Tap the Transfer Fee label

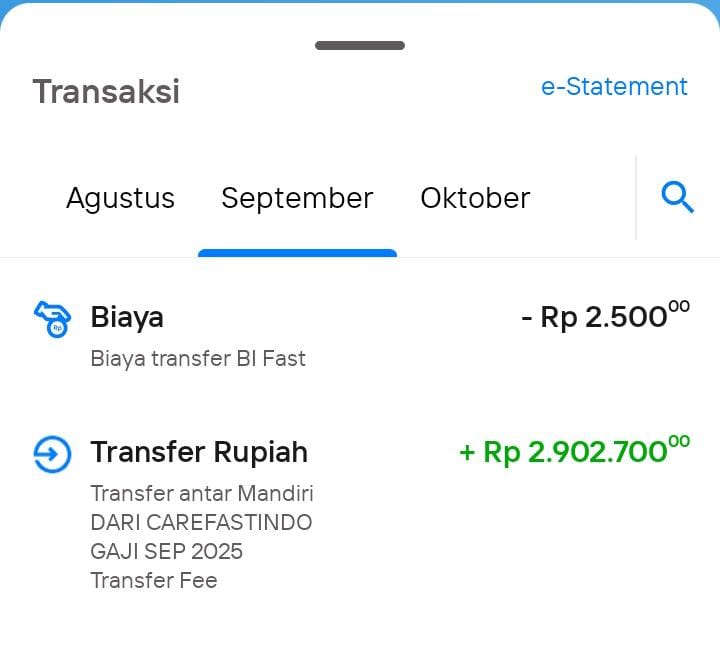(x=153, y=580)
